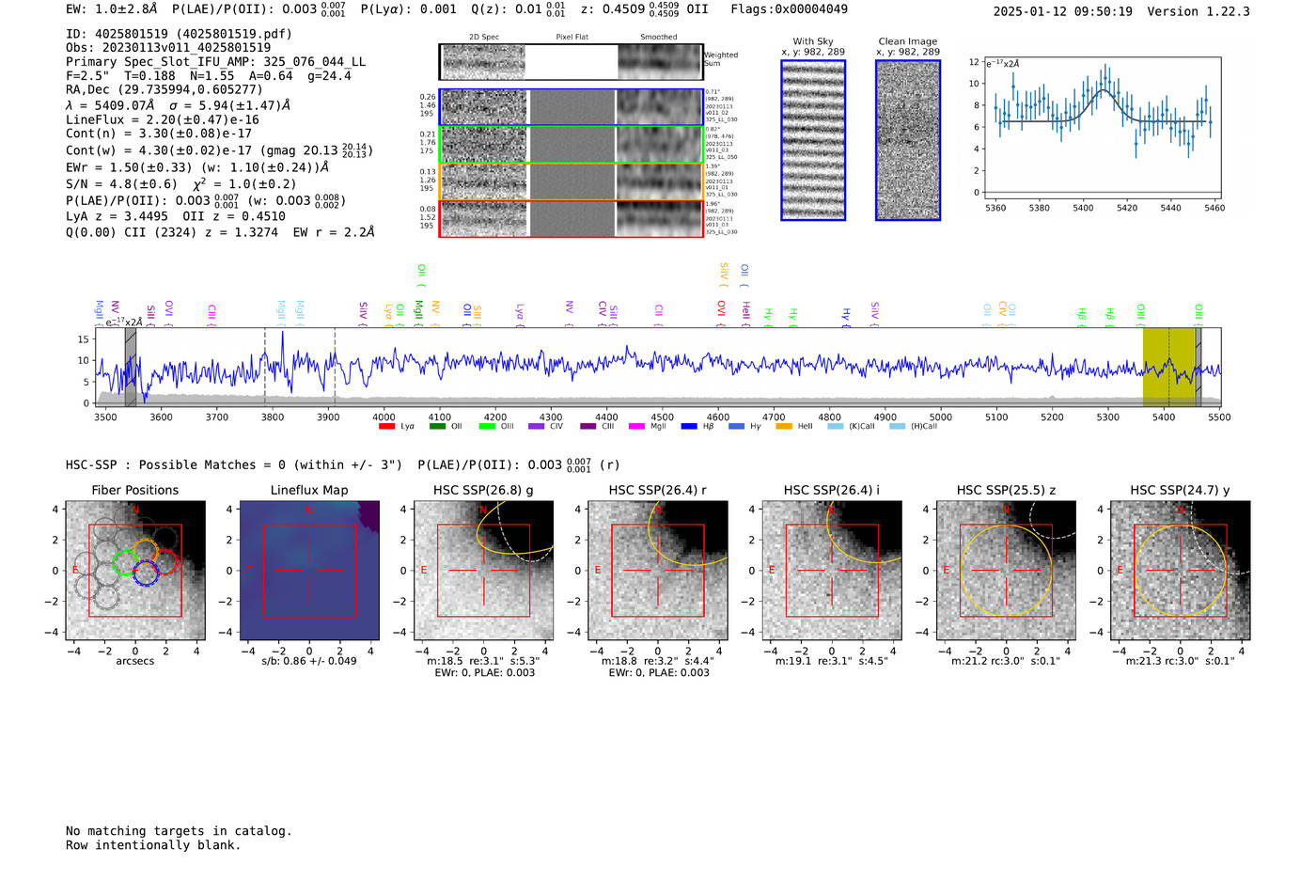Click the gray hatched band near 3550Å

[x=131, y=367]
